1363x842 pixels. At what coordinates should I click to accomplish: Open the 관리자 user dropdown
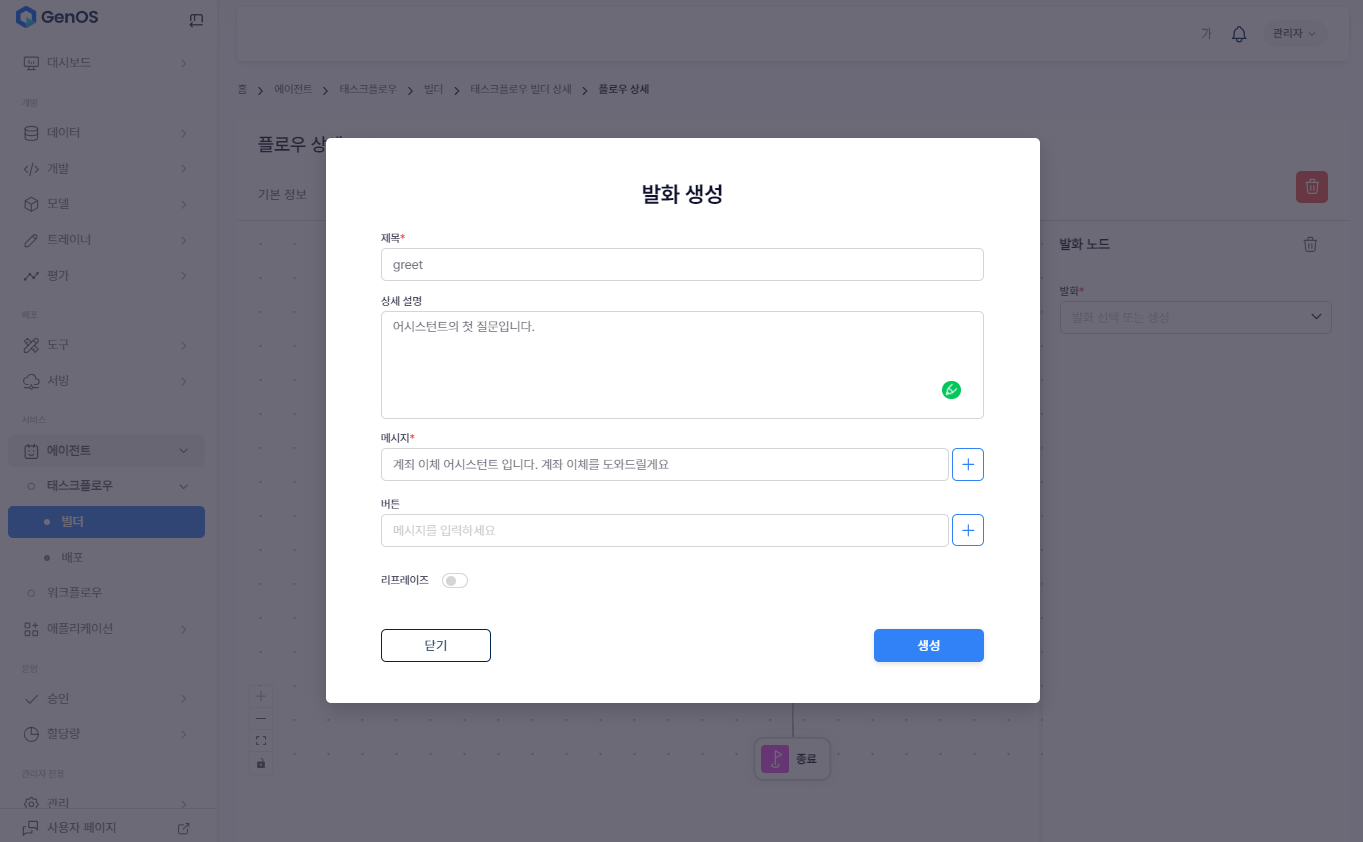pos(1293,34)
